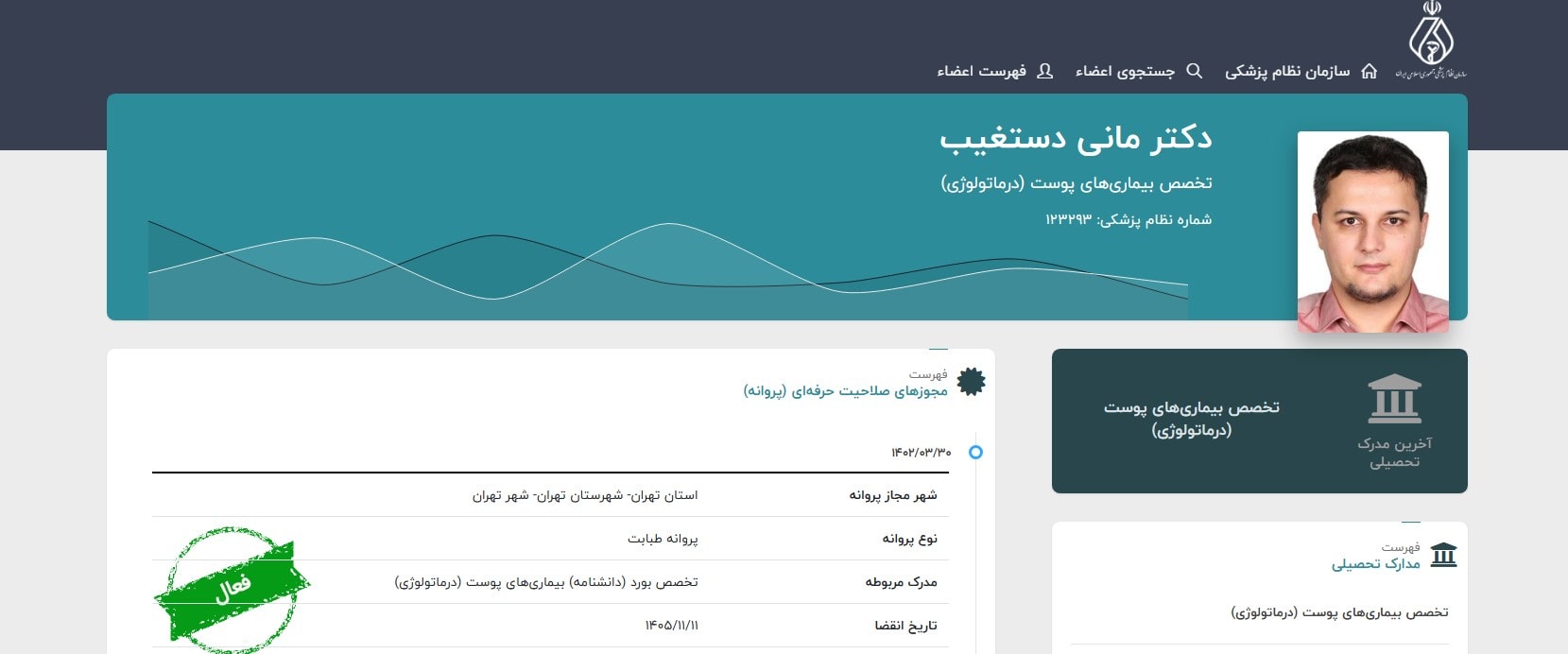Click the person icon next to فهرست اعضاء

[x=1044, y=71]
